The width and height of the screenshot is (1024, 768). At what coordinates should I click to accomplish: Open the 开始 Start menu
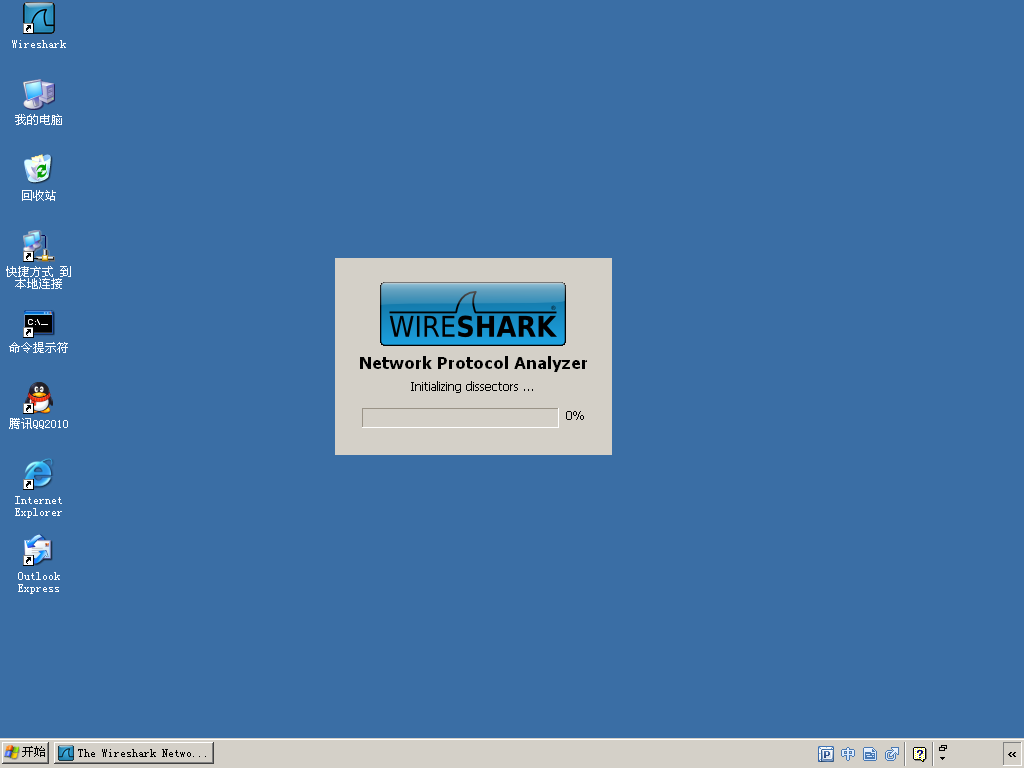tap(25, 752)
